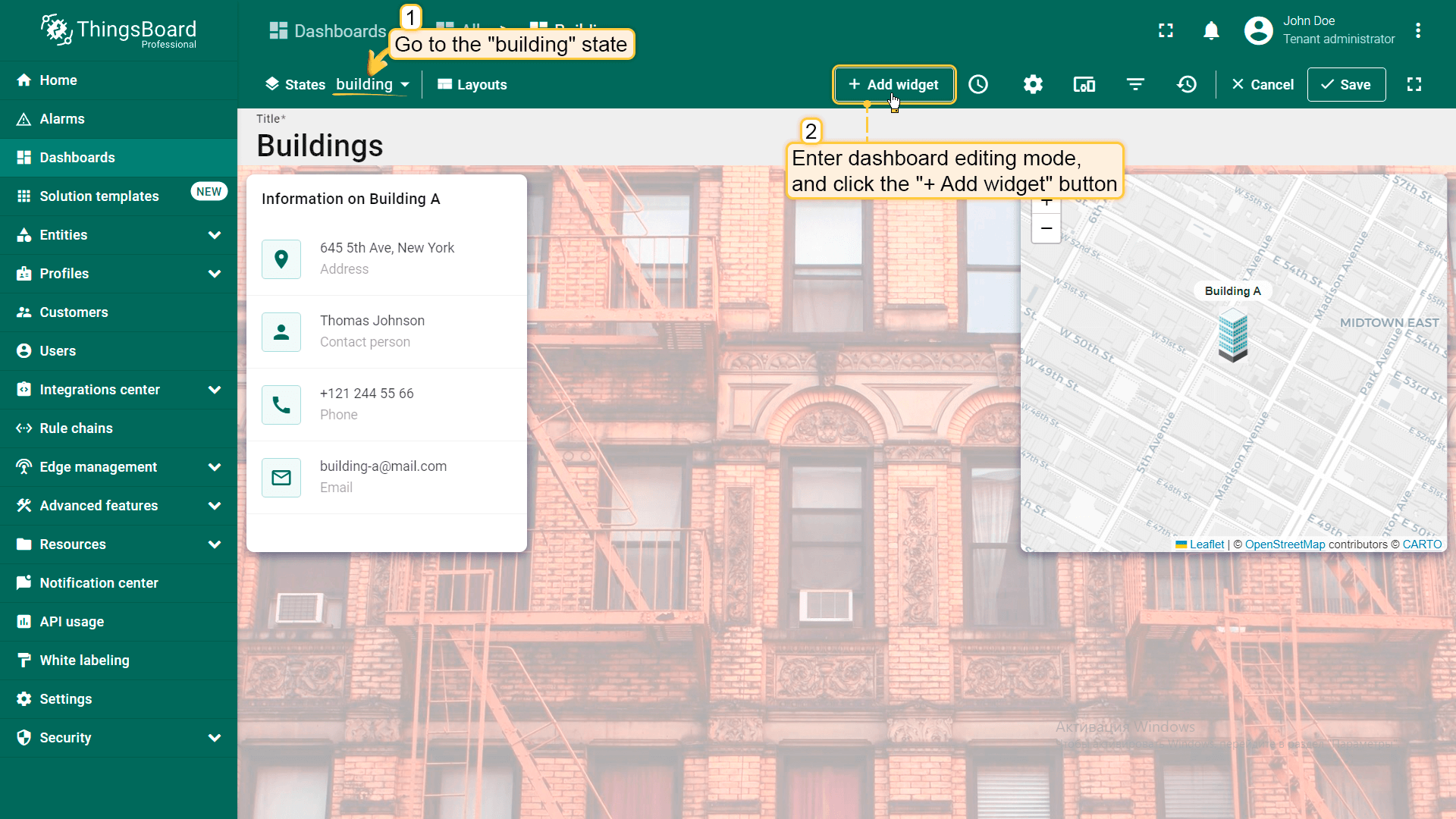Zoom out on the map
Image resolution: width=1456 pixels, height=819 pixels.
point(1046,228)
